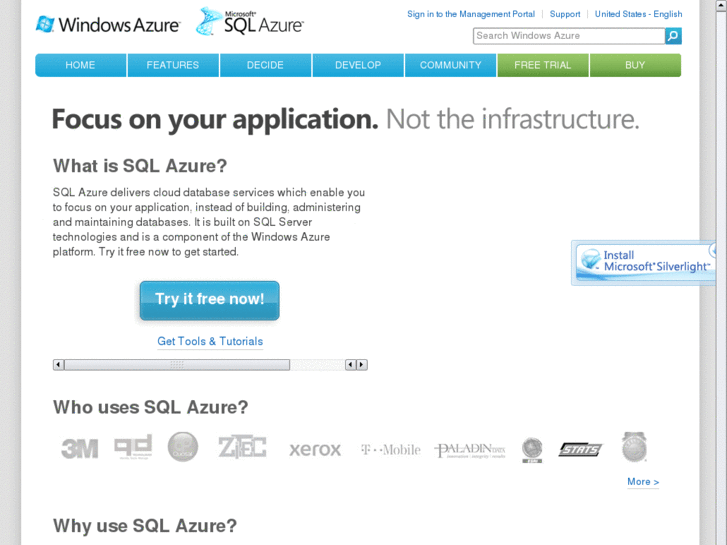This screenshot has height=545, width=727.
Task: Click Sign in to the Management Portal
Action: pos(471,14)
